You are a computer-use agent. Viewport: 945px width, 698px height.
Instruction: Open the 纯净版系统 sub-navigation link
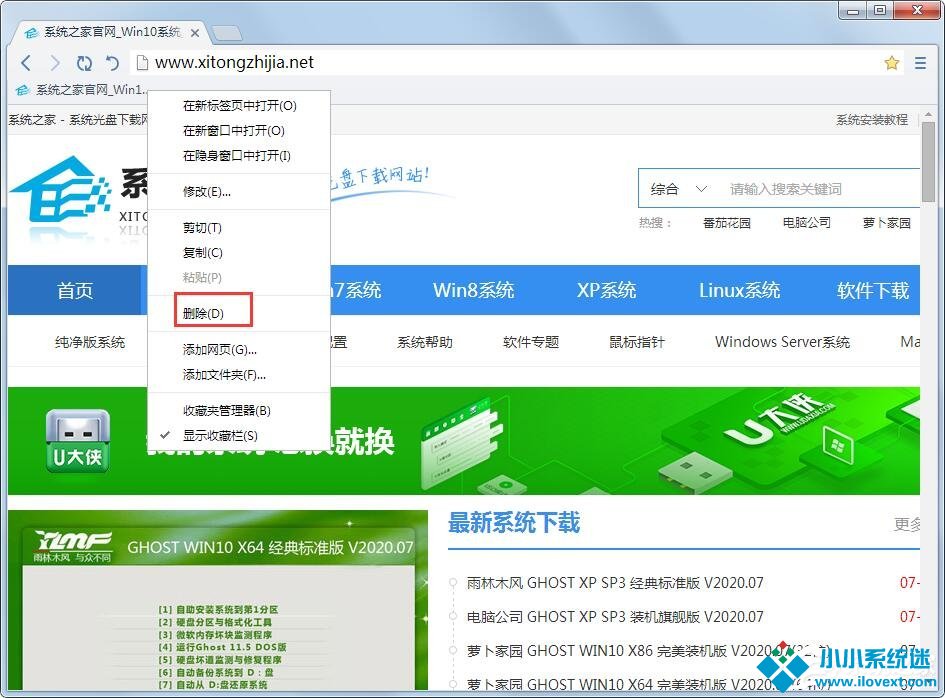(x=90, y=342)
